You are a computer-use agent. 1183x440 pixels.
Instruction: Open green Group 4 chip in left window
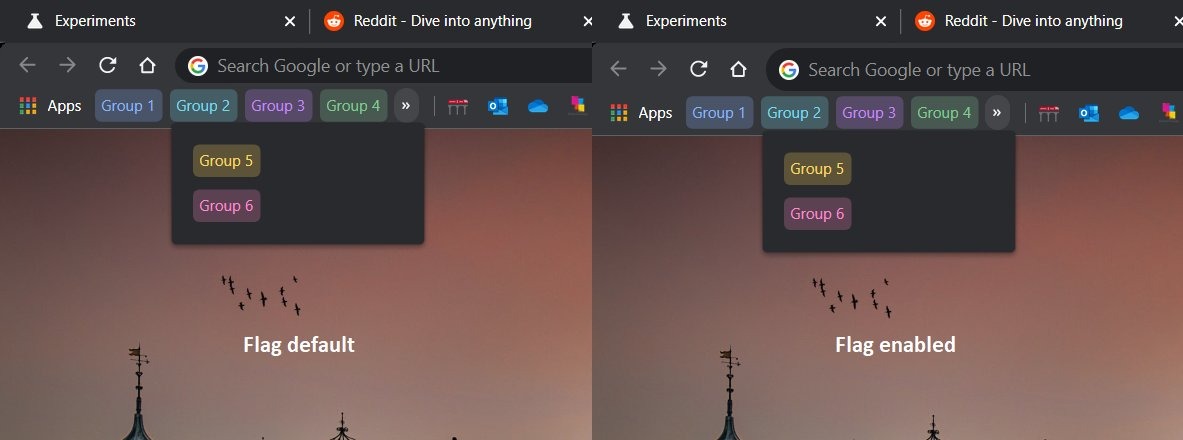[354, 106]
